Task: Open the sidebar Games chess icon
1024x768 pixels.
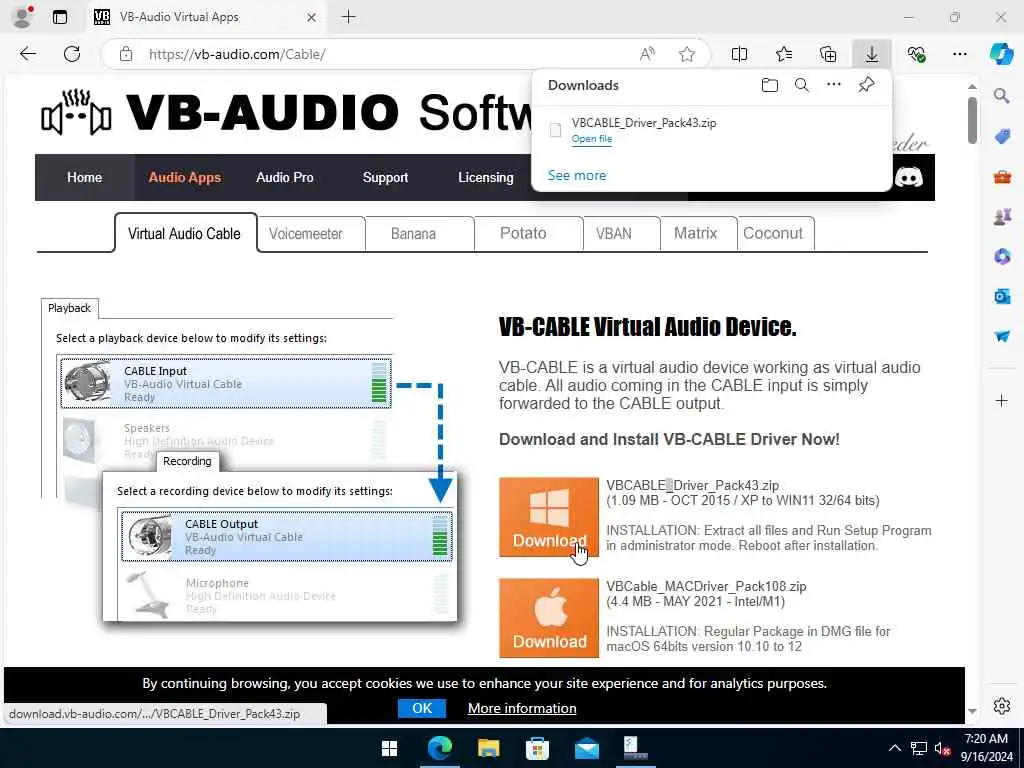Action: pyautogui.click(x=1002, y=216)
